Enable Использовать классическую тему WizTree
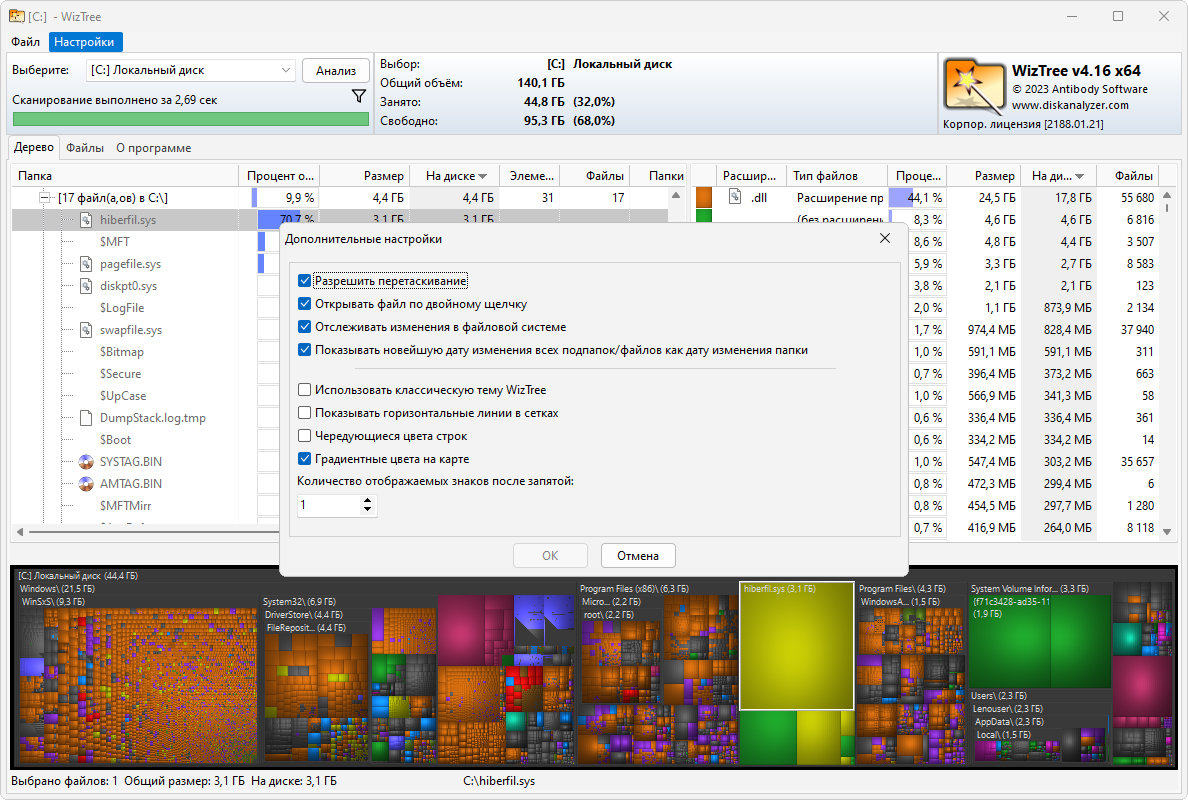1188x800 pixels. pyautogui.click(x=305, y=389)
